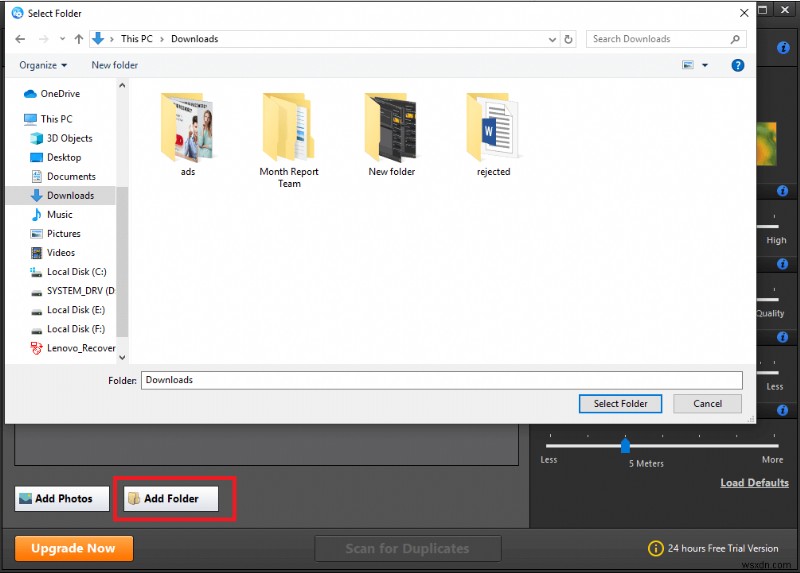
Task: Select the New folder folder icon
Action: 391,135
